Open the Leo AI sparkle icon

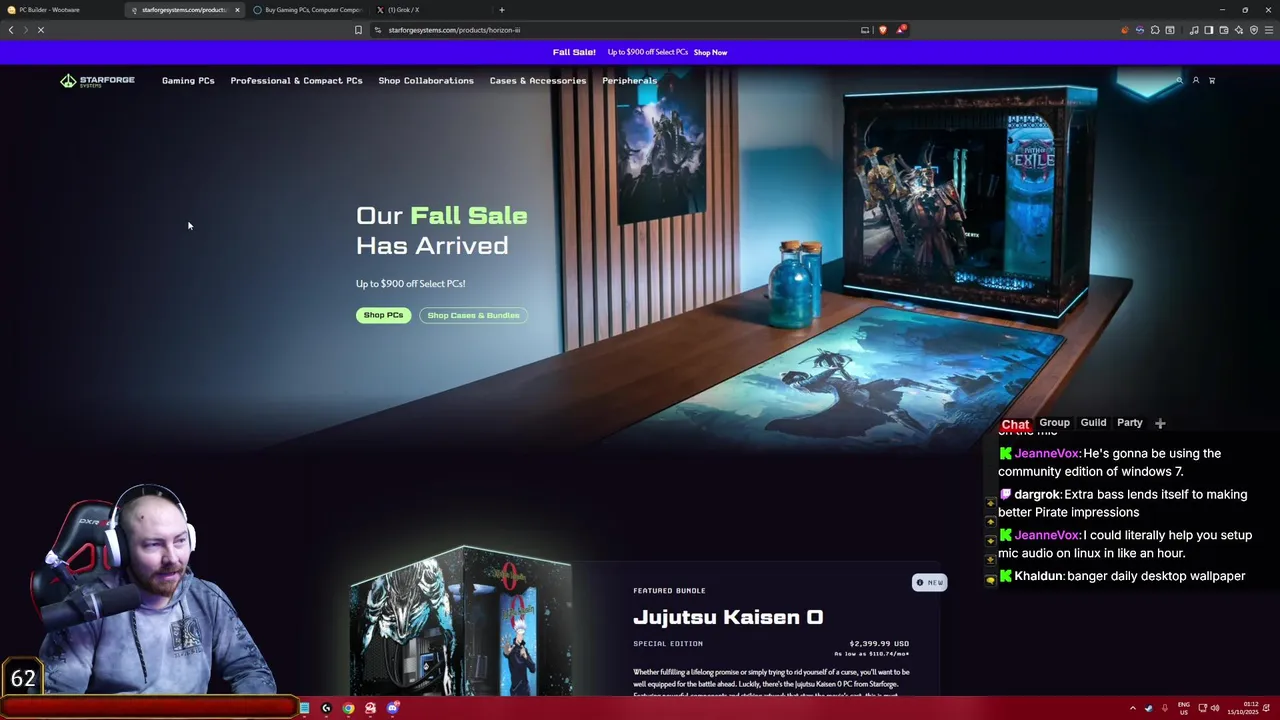[x=1239, y=30]
